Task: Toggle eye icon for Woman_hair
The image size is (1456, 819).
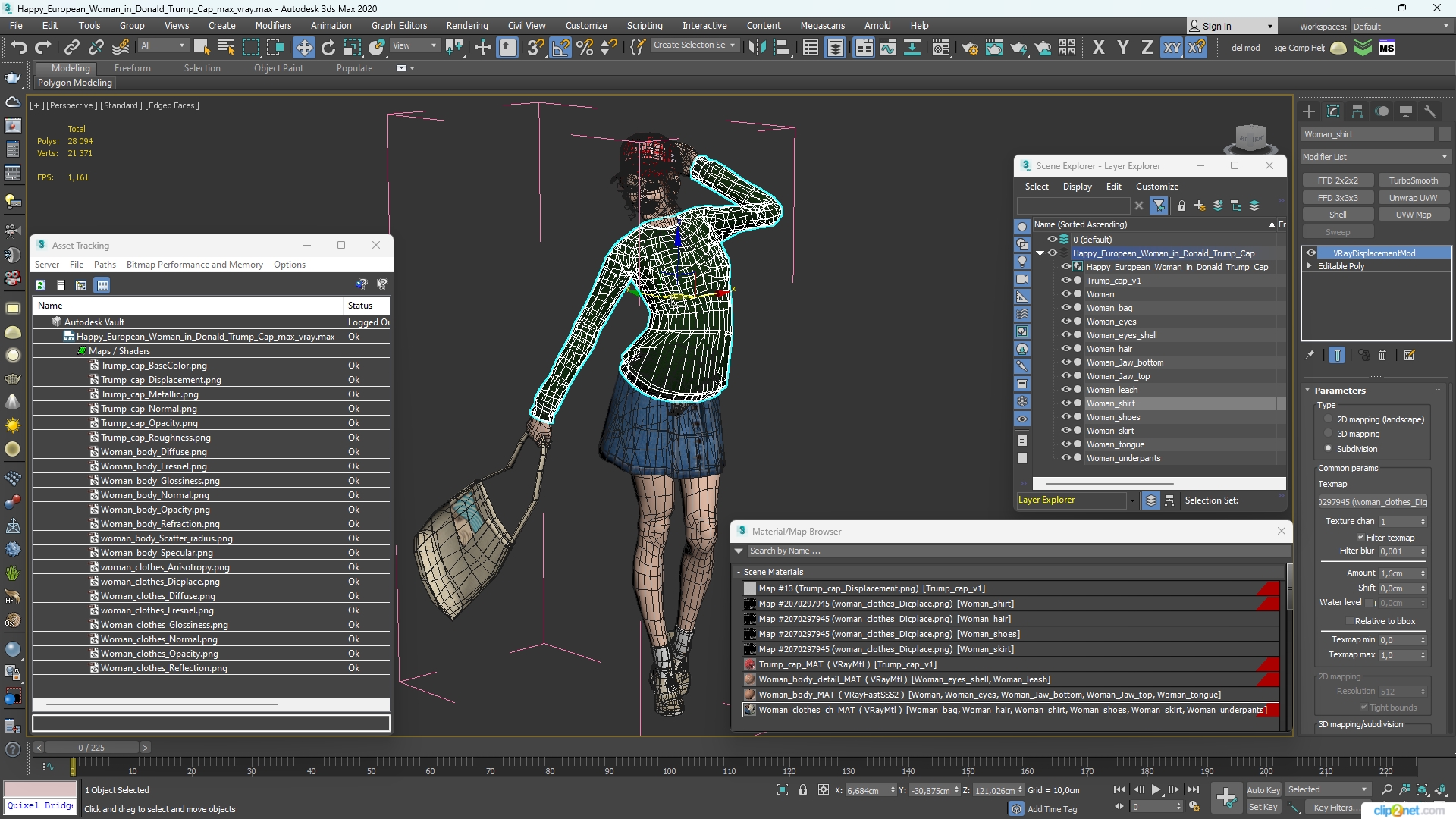Action: point(1065,349)
